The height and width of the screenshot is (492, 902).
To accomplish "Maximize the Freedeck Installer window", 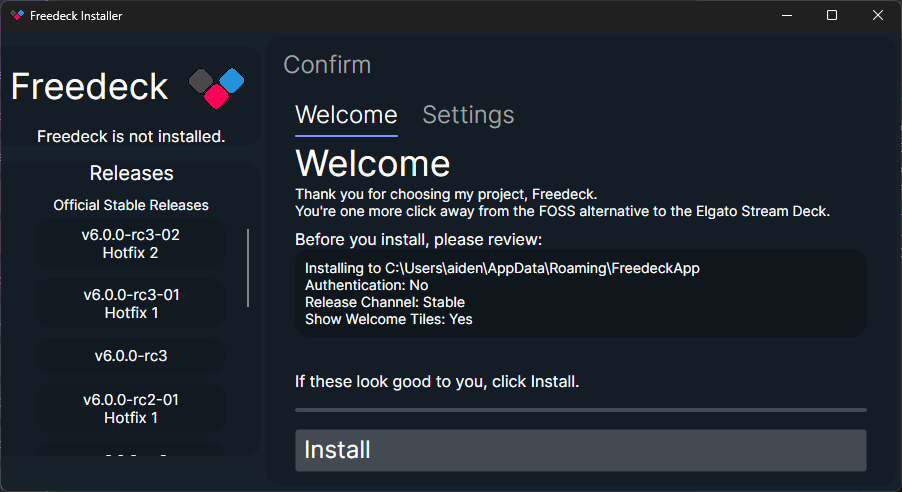I will 832,16.
